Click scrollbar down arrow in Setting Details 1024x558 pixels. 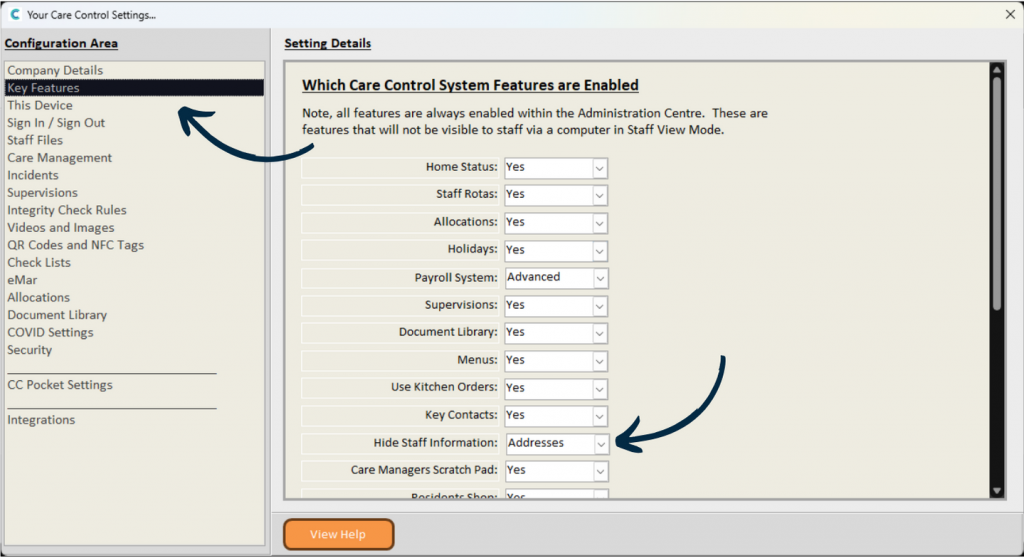996,490
